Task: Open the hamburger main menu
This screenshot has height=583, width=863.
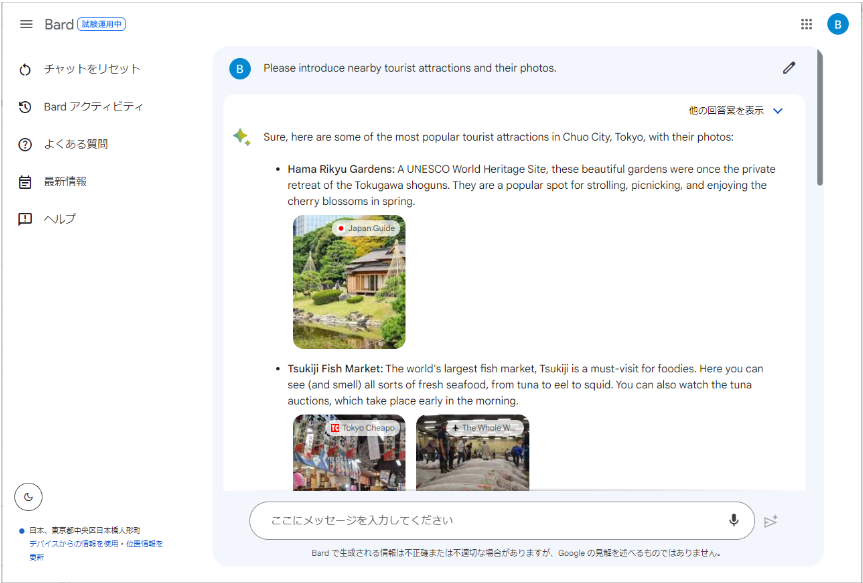Action: click(26, 24)
